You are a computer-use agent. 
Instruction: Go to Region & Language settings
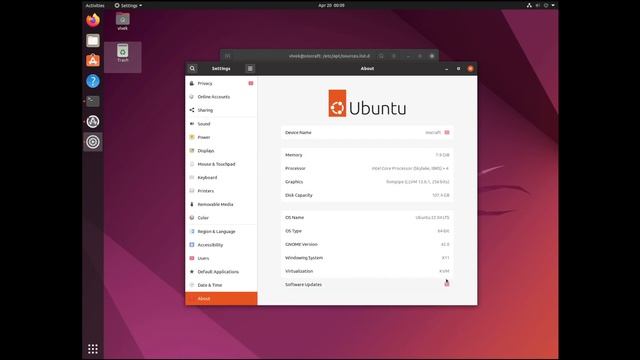click(221, 231)
